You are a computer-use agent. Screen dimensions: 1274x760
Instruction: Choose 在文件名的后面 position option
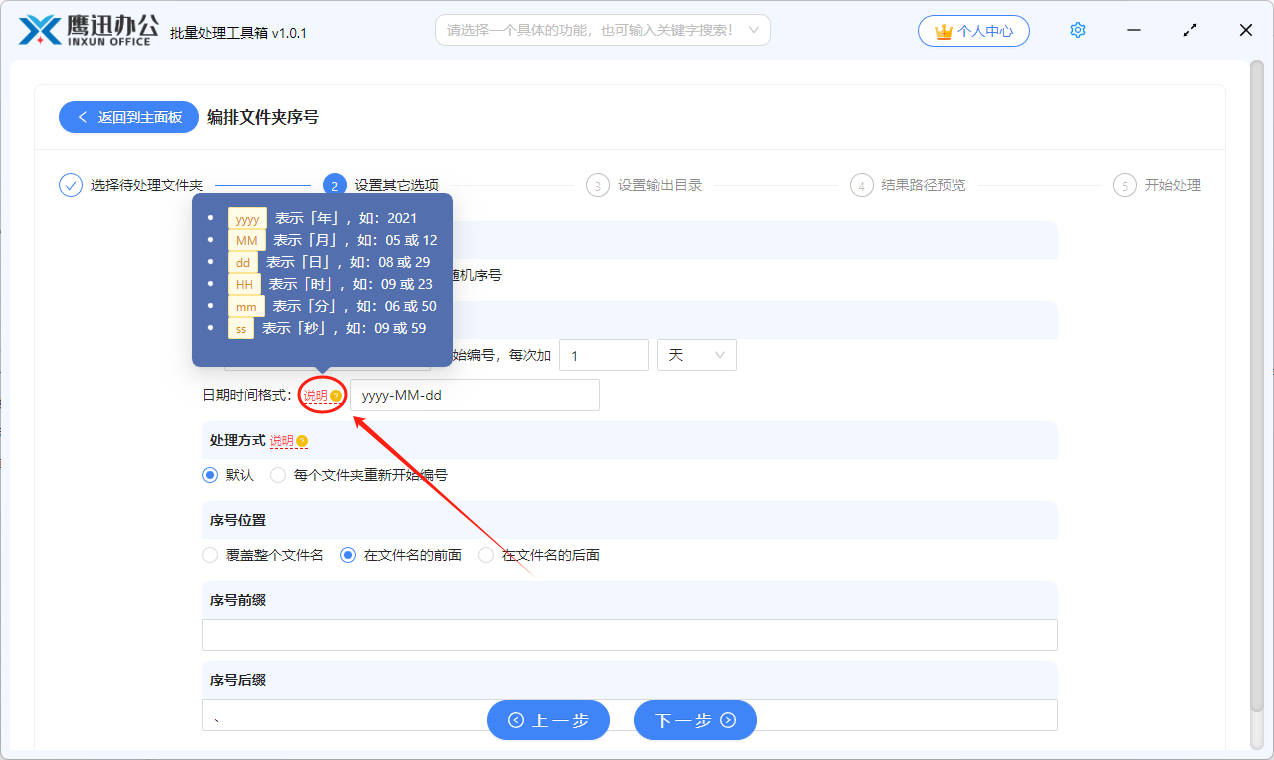tap(486, 555)
